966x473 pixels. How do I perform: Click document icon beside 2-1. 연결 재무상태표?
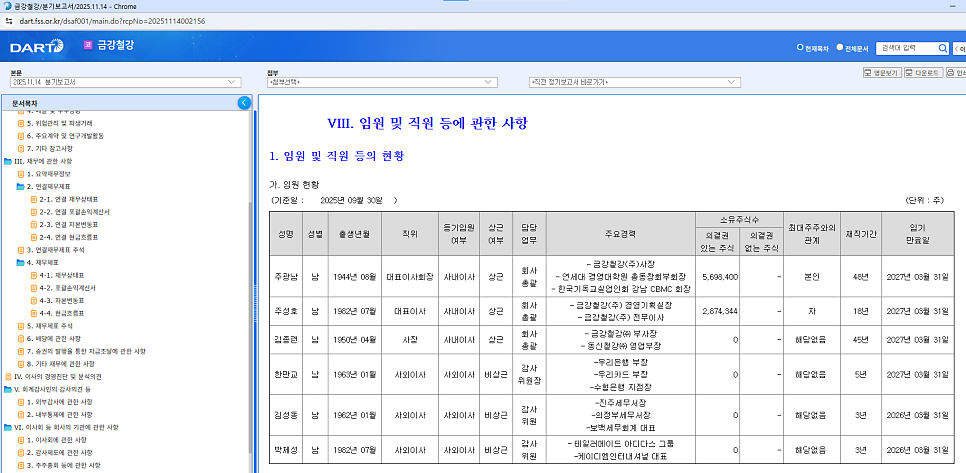coord(34,199)
